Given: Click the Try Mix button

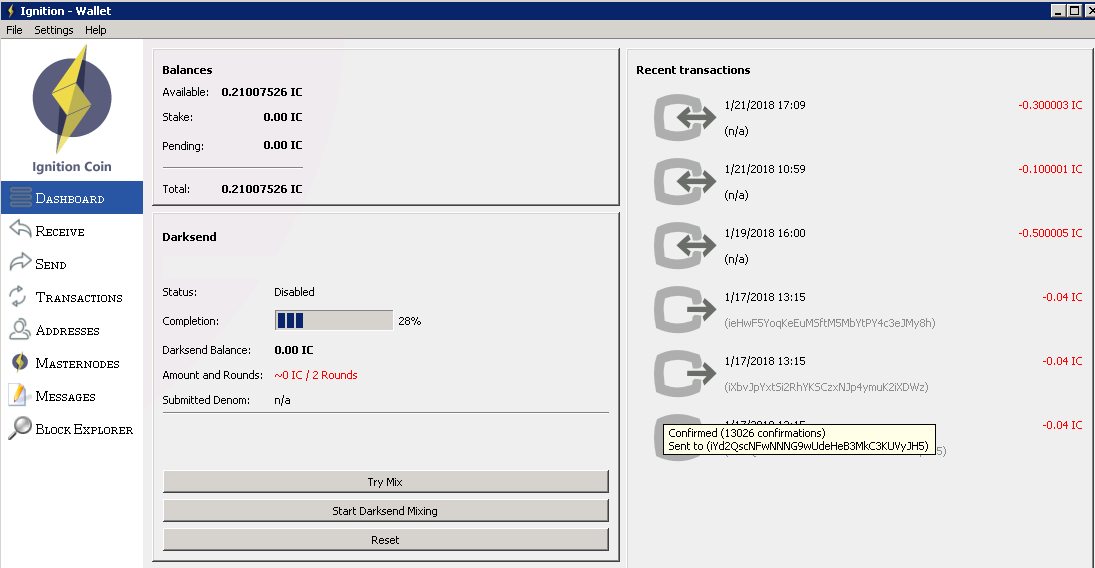Looking at the screenshot, I should [x=385, y=481].
